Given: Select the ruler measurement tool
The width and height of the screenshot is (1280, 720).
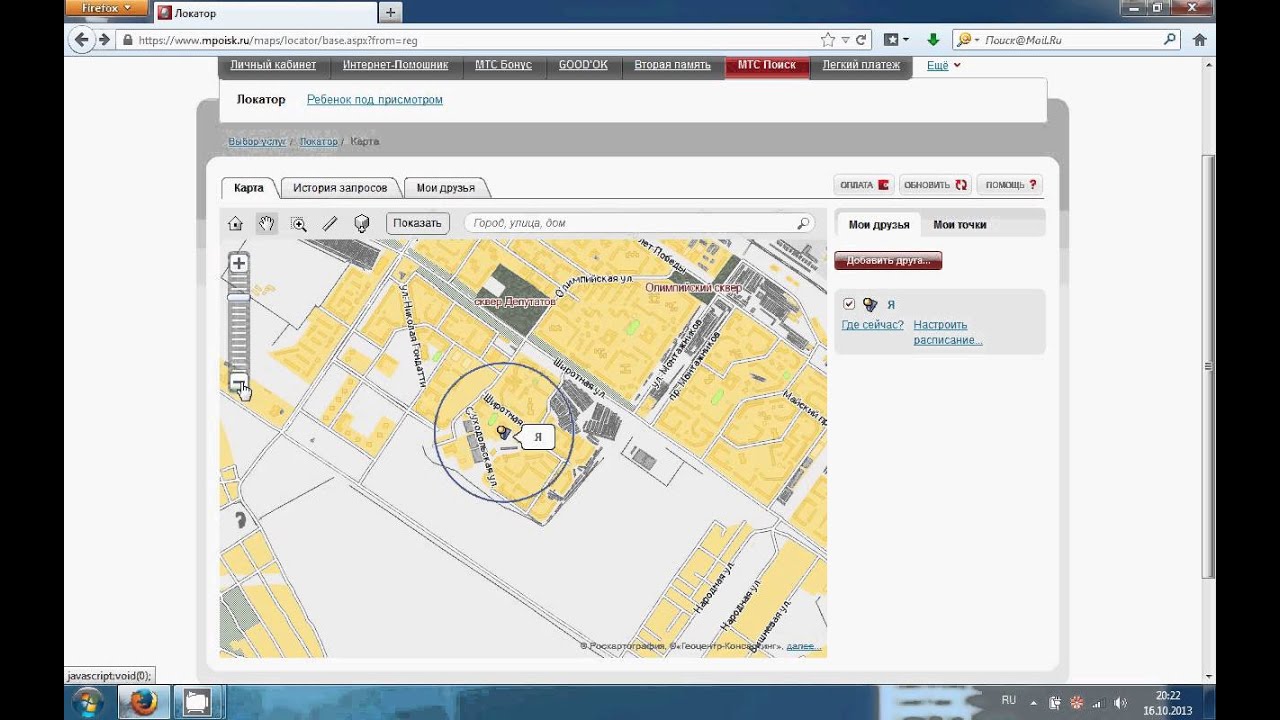Looking at the screenshot, I should pyautogui.click(x=330, y=224).
